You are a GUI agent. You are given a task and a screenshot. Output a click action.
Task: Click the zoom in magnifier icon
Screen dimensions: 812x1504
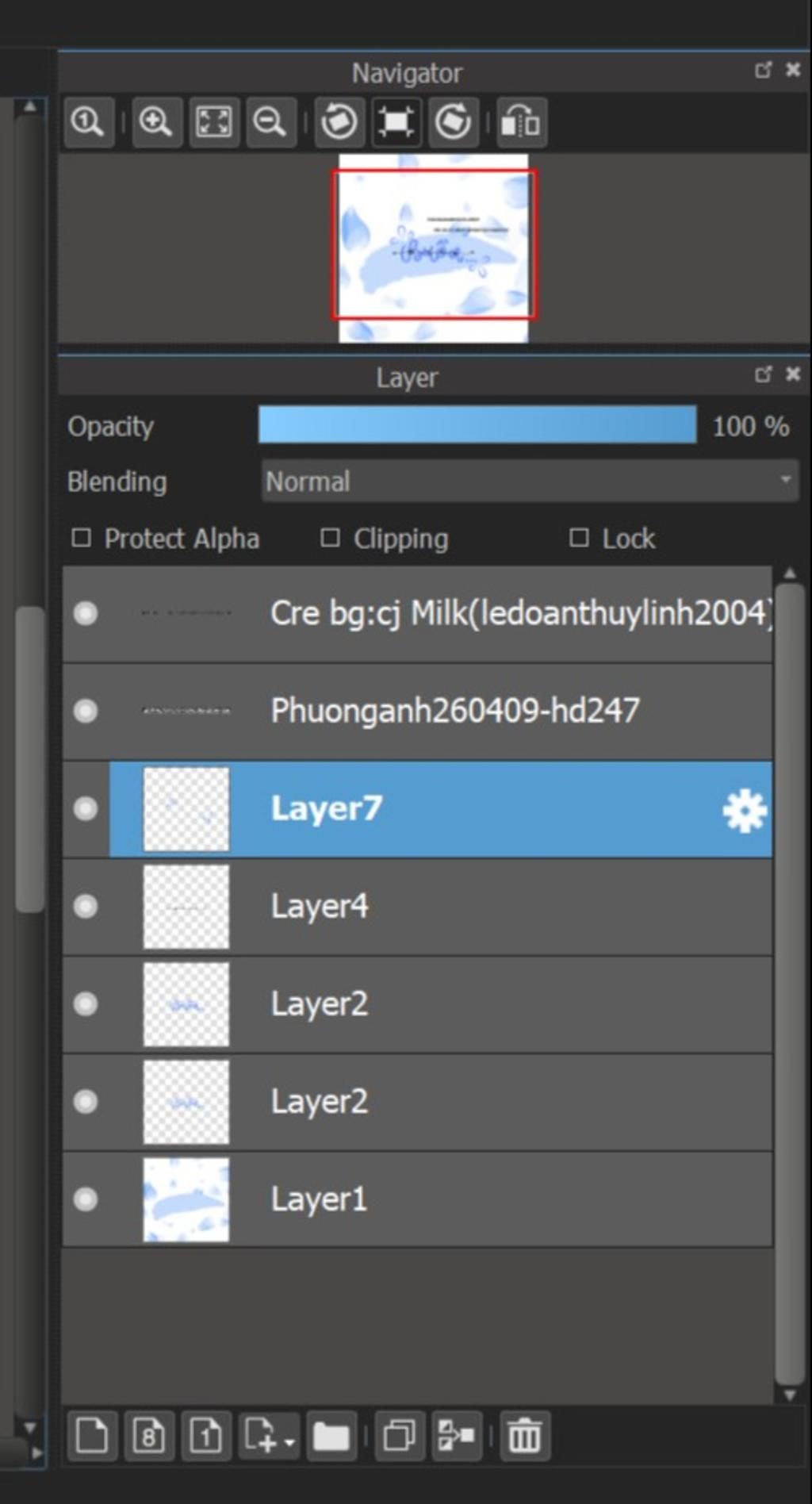(x=156, y=122)
